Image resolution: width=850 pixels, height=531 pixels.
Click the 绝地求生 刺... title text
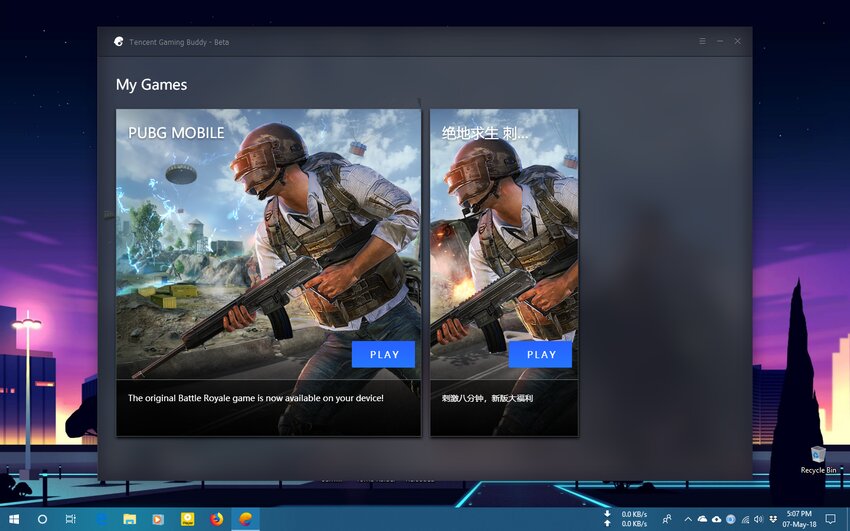485,133
